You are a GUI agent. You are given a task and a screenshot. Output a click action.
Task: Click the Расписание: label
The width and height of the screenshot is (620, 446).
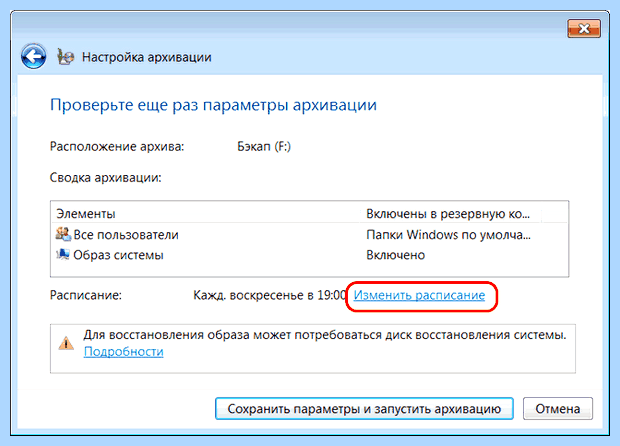[86, 295]
